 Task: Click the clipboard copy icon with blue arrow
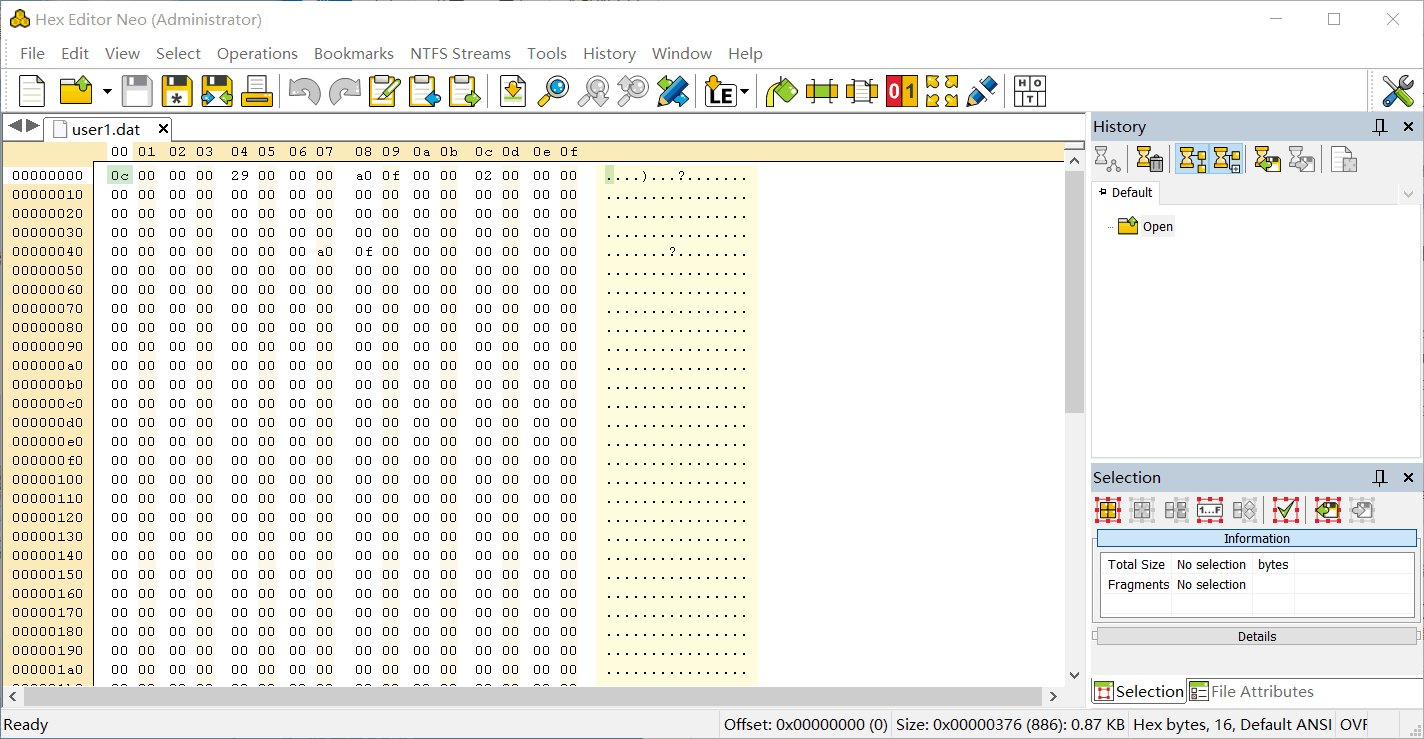point(424,91)
